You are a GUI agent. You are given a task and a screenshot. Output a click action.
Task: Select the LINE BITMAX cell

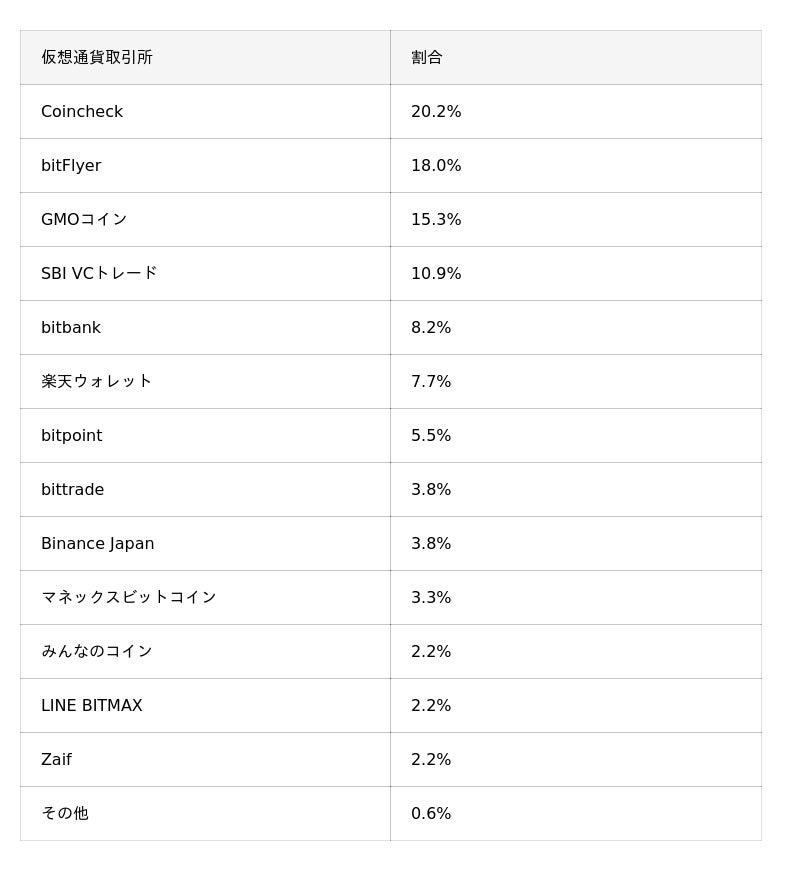click(x=92, y=705)
